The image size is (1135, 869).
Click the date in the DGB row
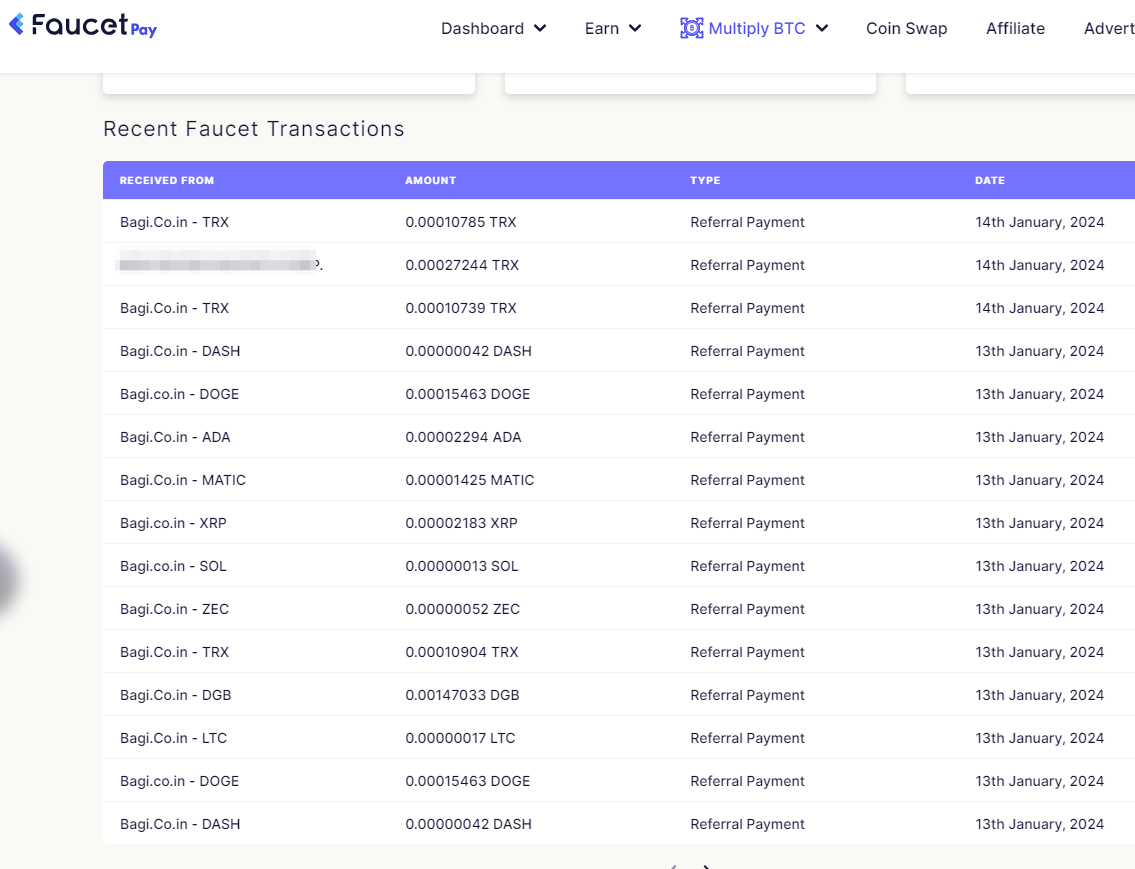pos(1039,695)
